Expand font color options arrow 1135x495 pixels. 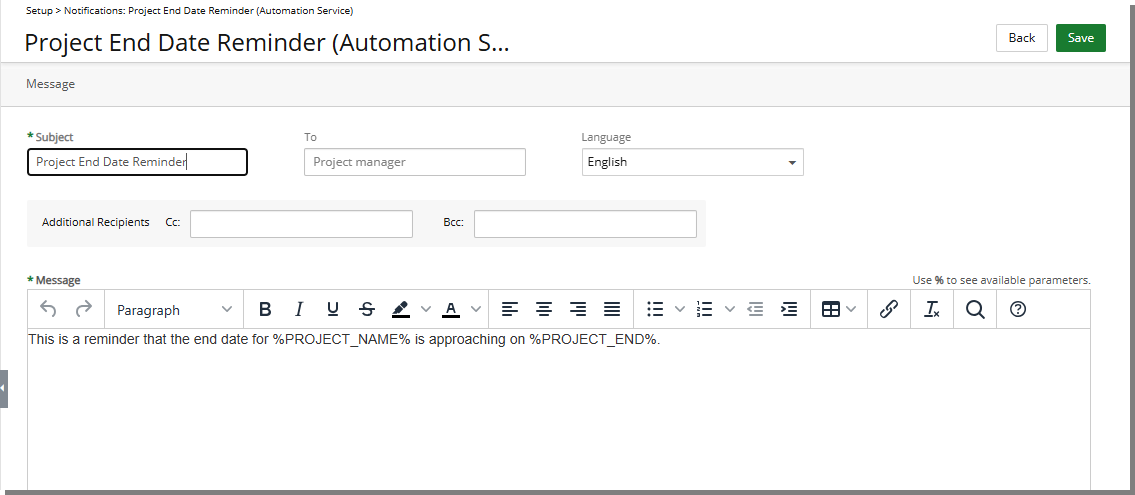pos(476,310)
